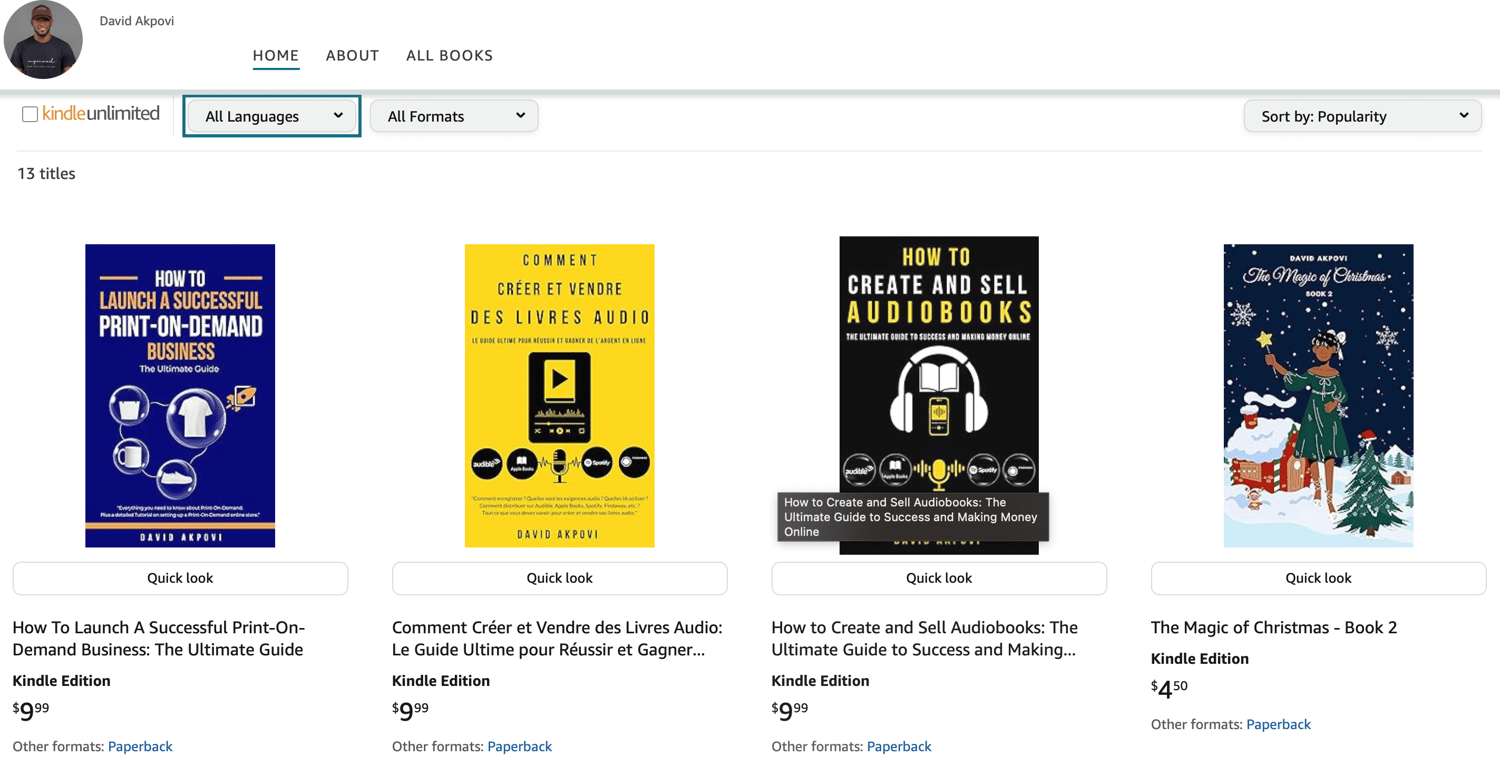Image resolution: width=1500 pixels, height=777 pixels.
Task: Expand the All Formats dropdown
Action: point(454,116)
